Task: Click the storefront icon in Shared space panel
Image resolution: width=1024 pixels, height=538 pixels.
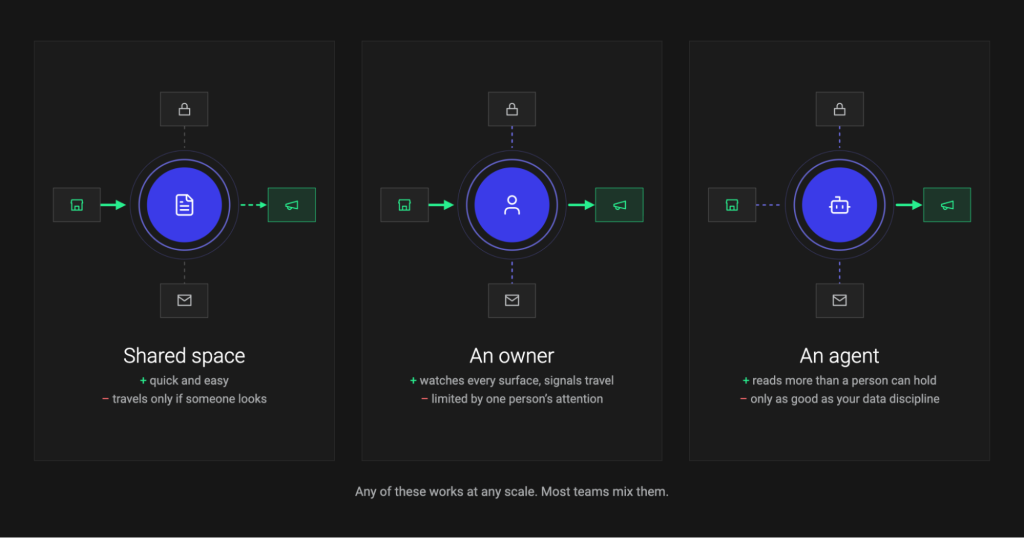Action: (76, 205)
